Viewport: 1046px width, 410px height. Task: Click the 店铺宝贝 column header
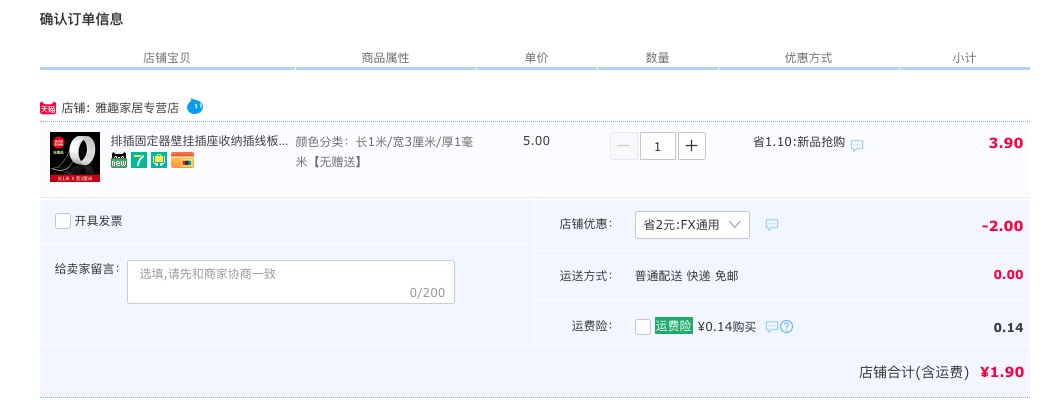(167, 58)
